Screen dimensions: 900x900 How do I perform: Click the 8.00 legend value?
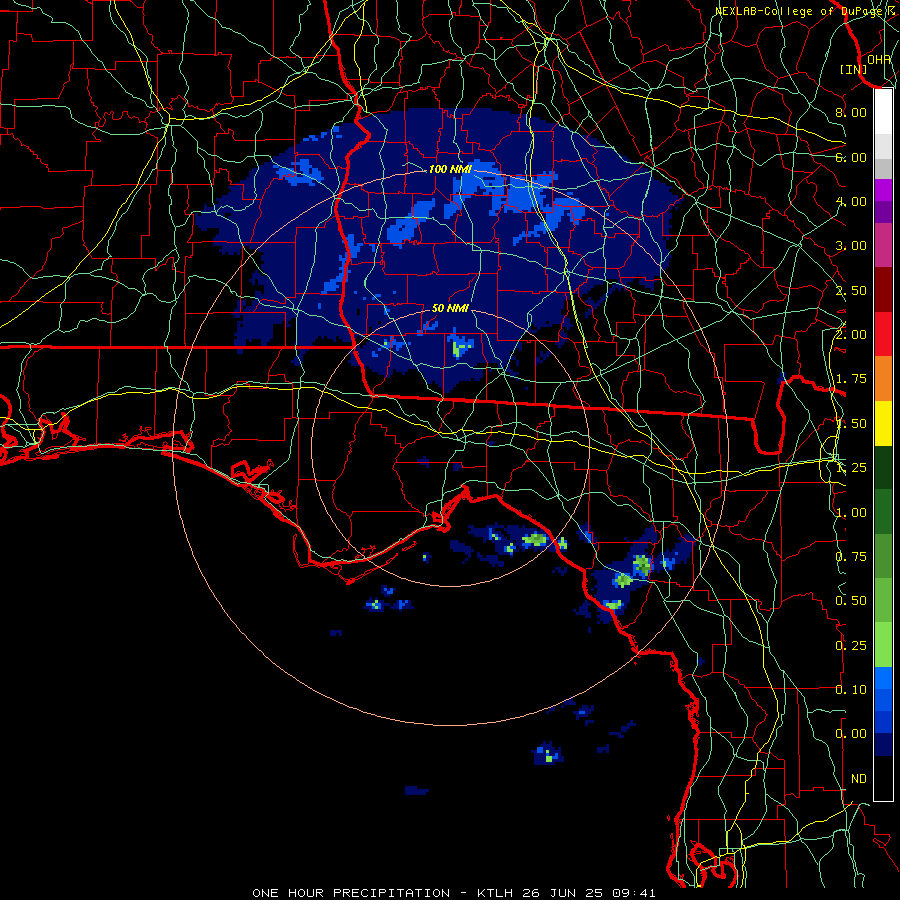click(851, 112)
